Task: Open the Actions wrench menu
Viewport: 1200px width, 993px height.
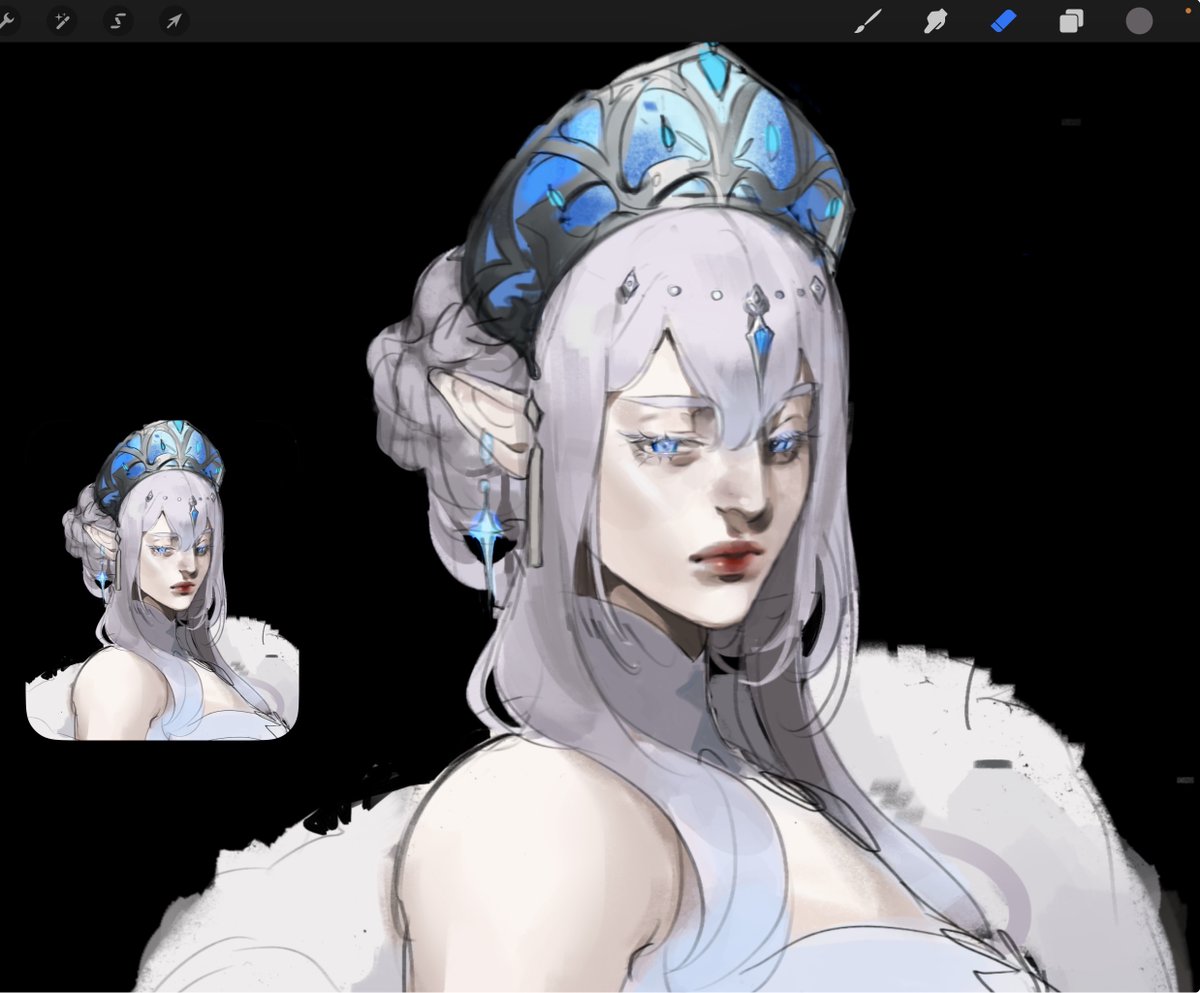Action: (x=7, y=21)
